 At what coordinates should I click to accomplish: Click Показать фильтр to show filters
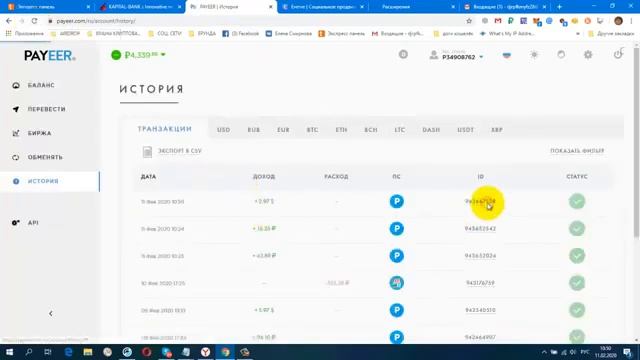tap(577, 151)
